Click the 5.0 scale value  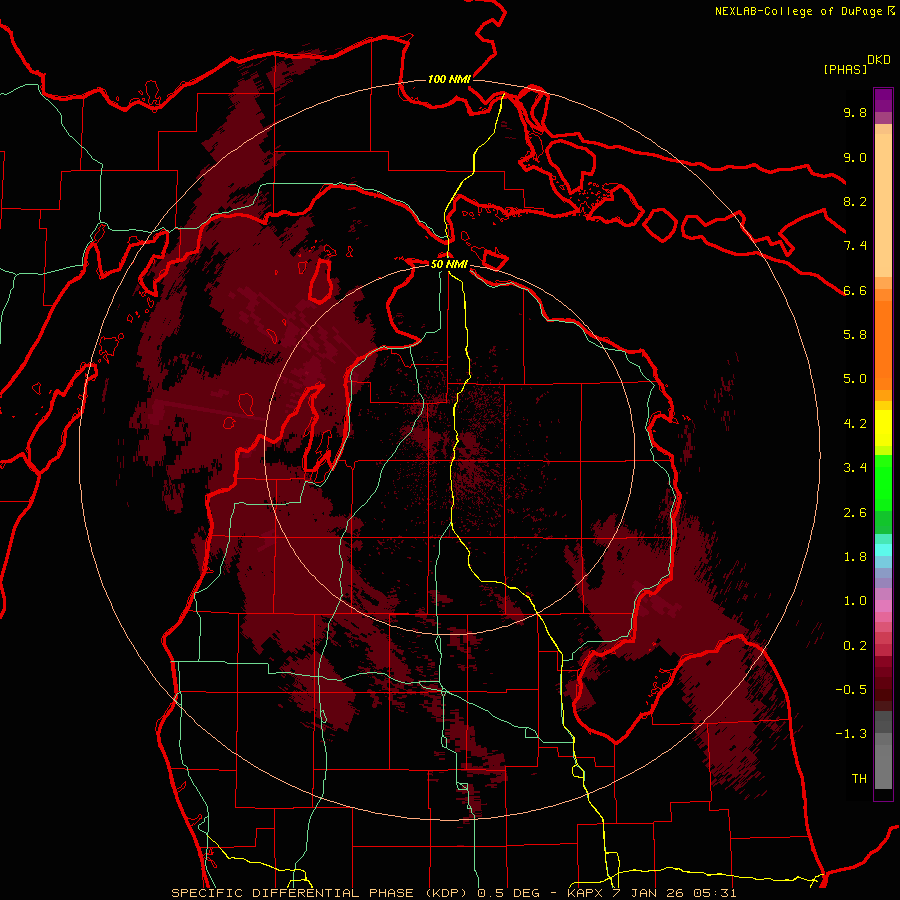click(855, 379)
